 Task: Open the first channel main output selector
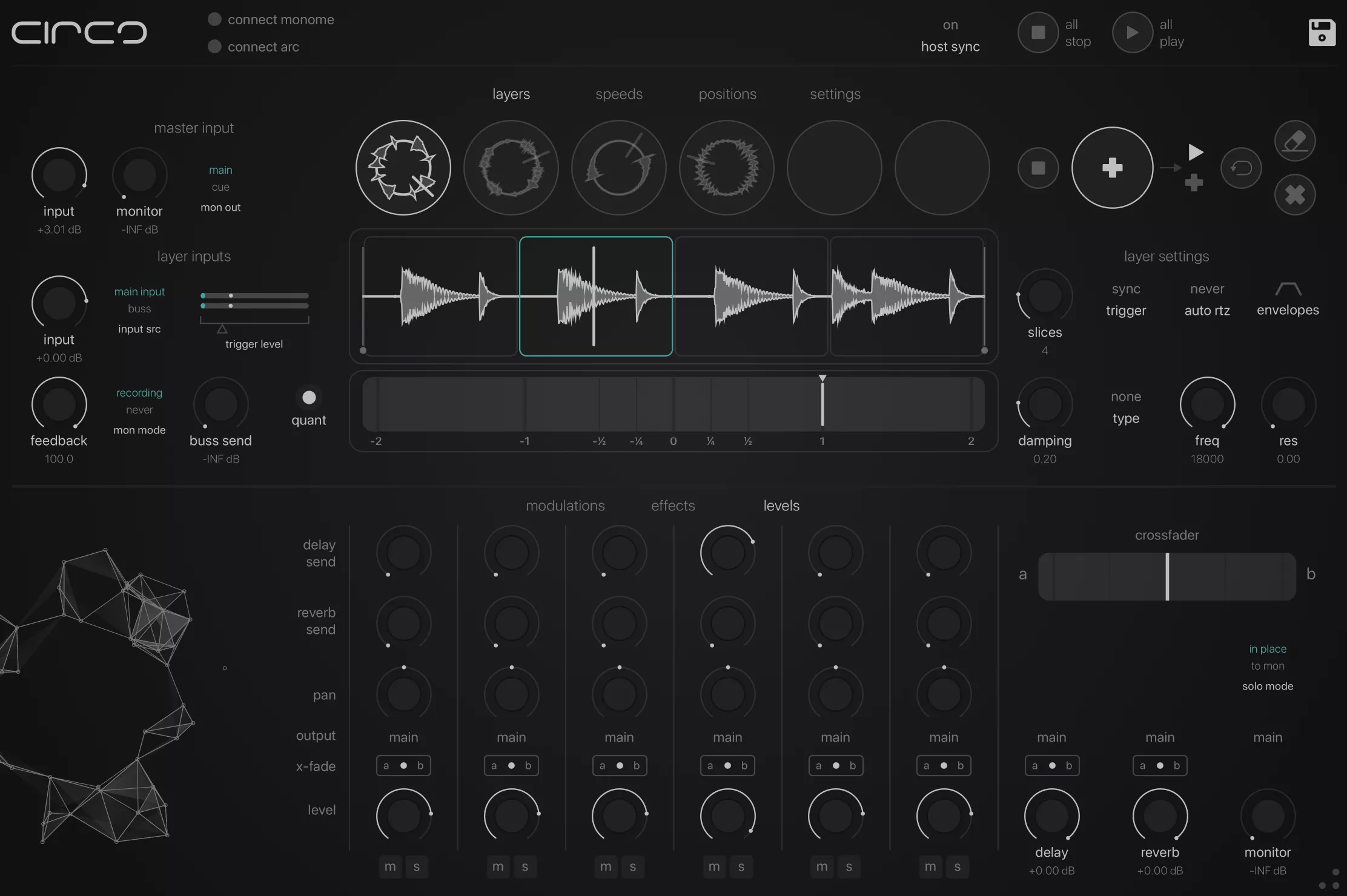click(x=403, y=737)
